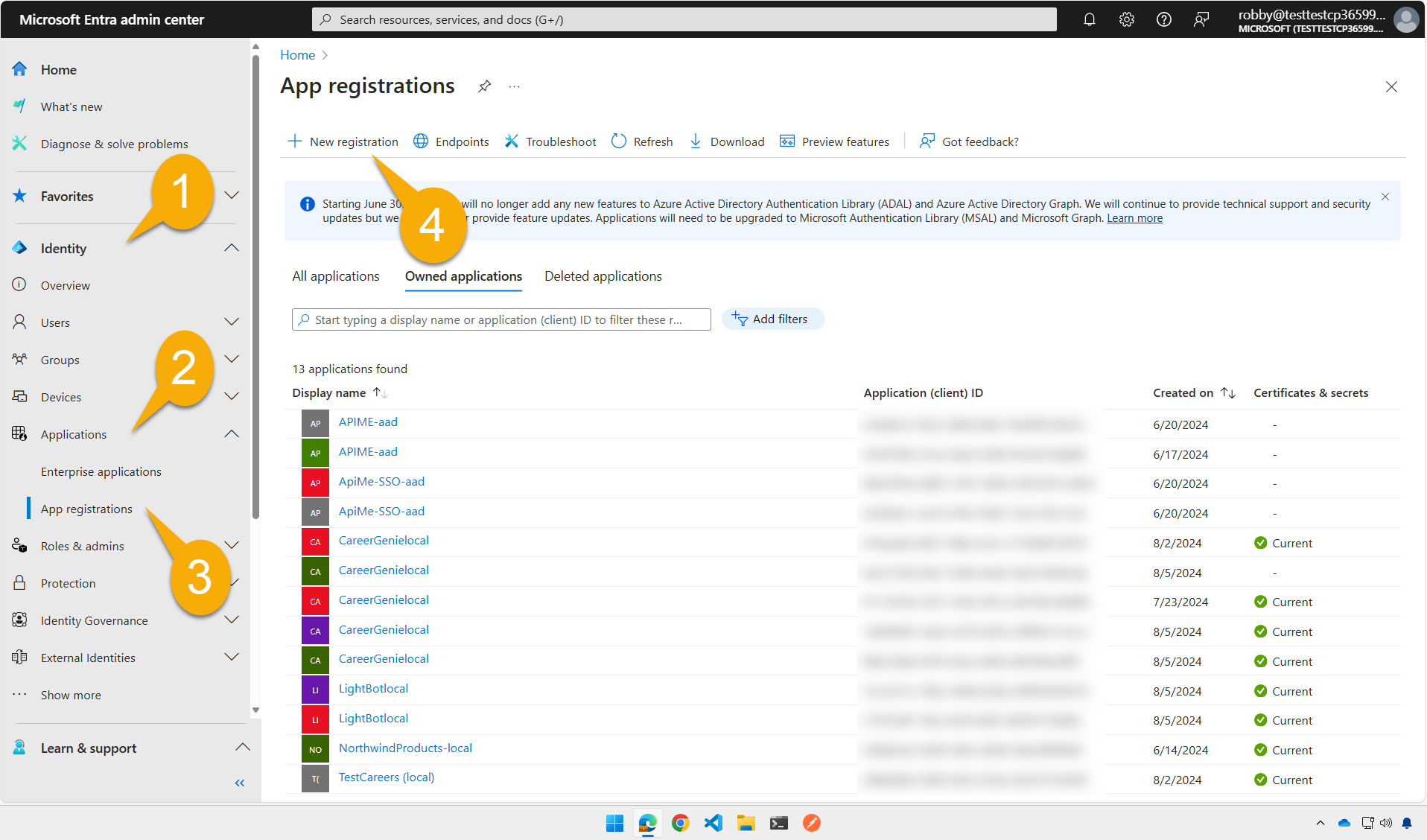Download the applications list
Viewport: 1427px width, 840px height.
[x=727, y=141]
